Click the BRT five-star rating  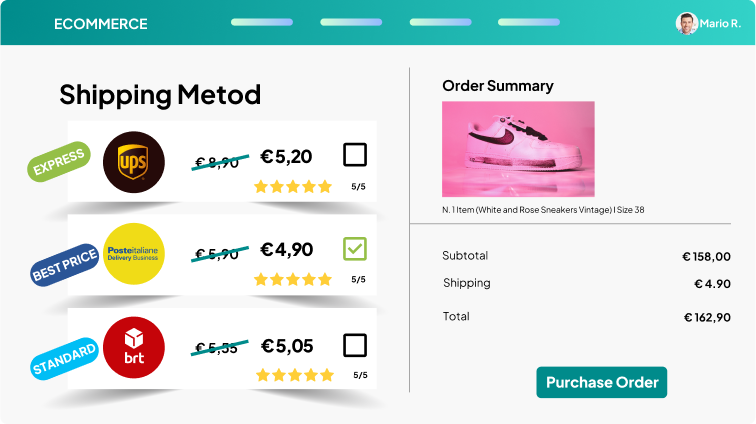tap(293, 375)
